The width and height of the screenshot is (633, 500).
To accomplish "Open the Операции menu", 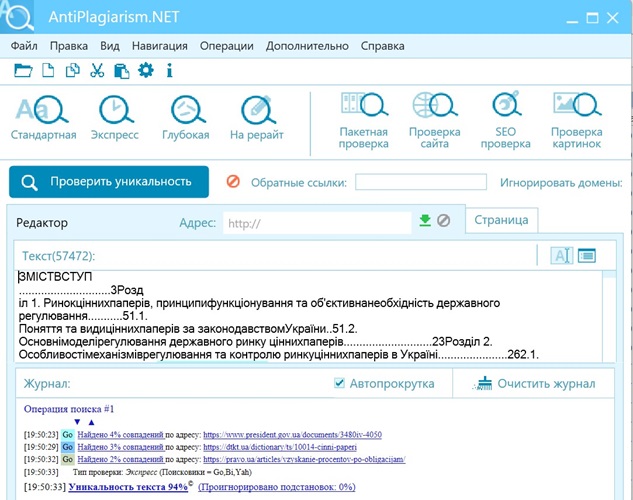I will coord(226,46).
